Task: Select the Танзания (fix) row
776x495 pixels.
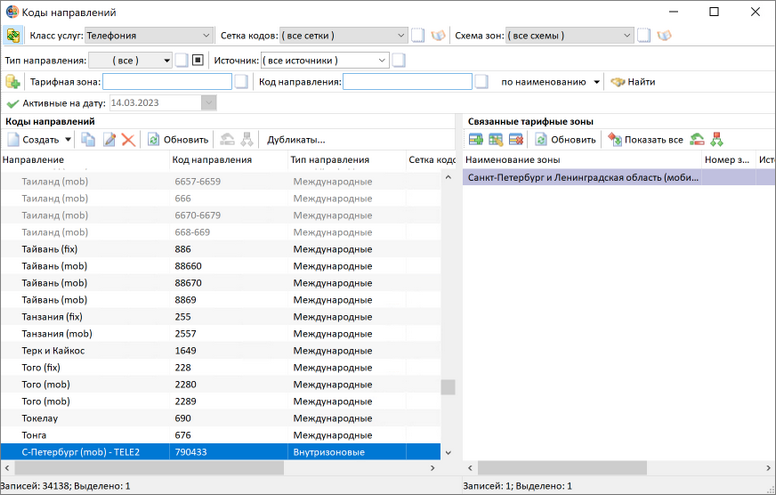Action: [x=221, y=317]
